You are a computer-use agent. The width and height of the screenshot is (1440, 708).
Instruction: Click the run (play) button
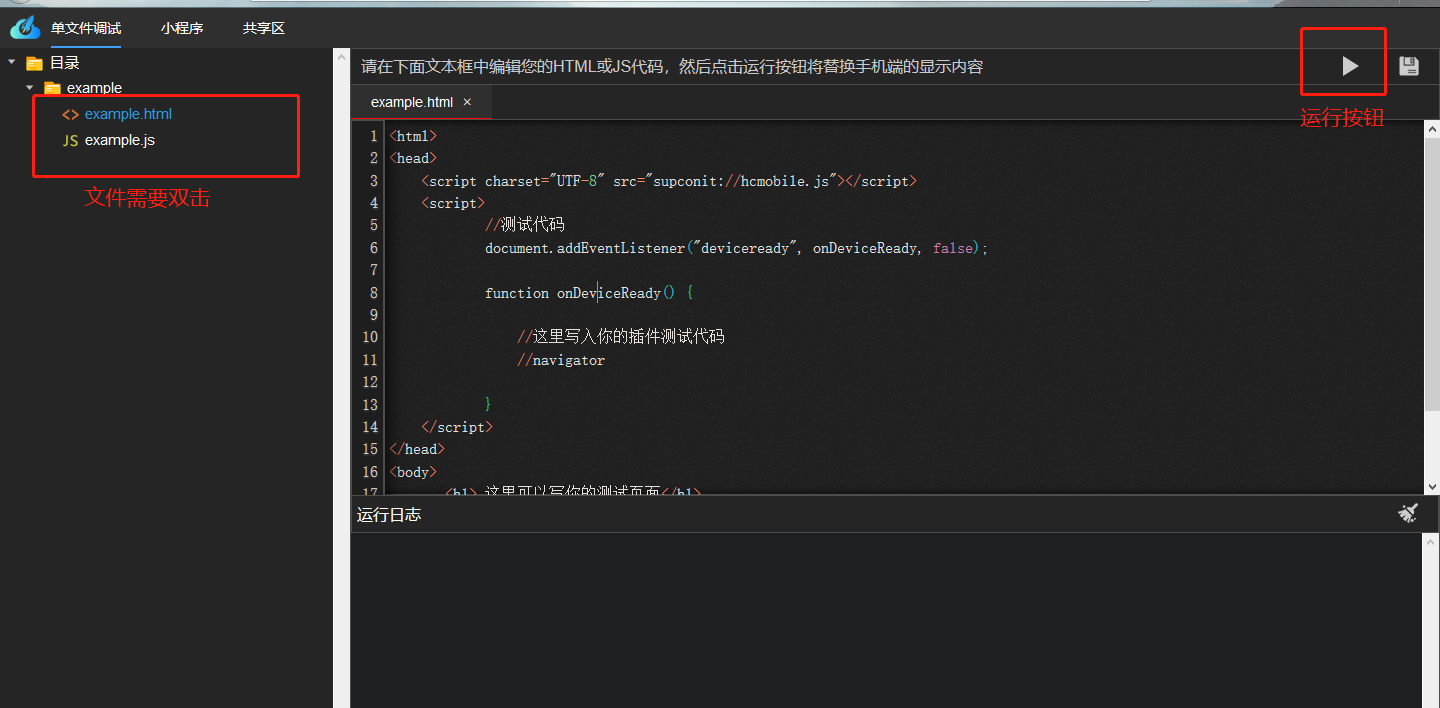(1350, 66)
